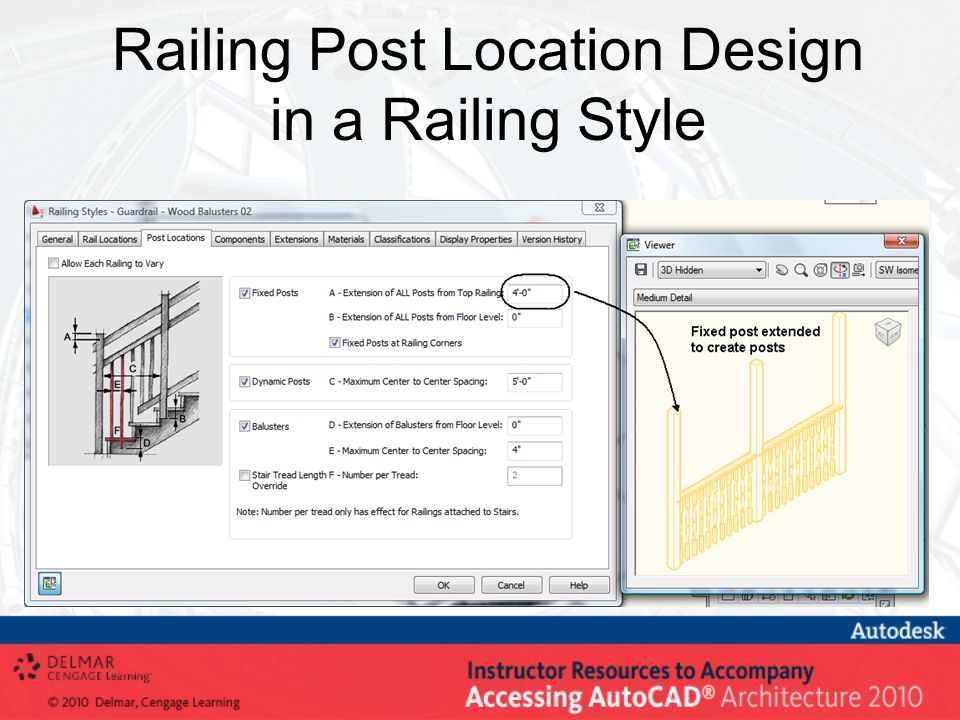Click the Help button
The height and width of the screenshot is (720, 960).
click(579, 585)
